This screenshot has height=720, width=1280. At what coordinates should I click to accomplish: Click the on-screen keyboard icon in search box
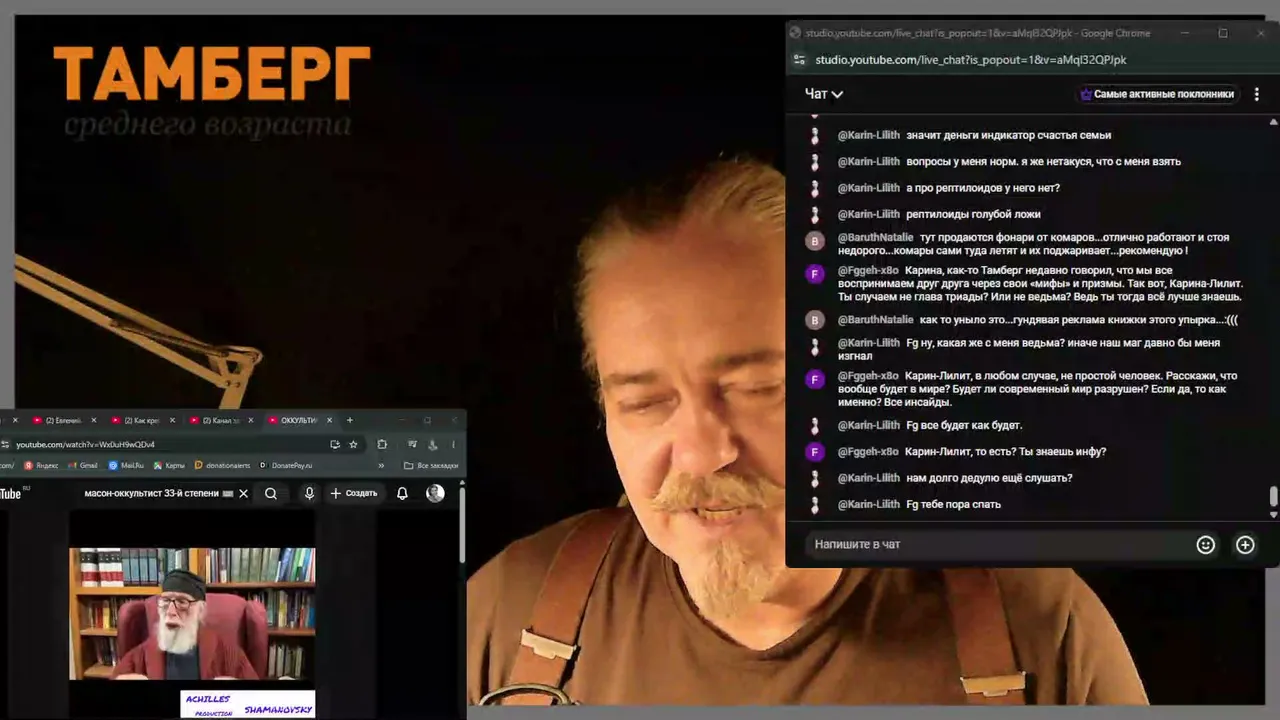(x=227, y=493)
